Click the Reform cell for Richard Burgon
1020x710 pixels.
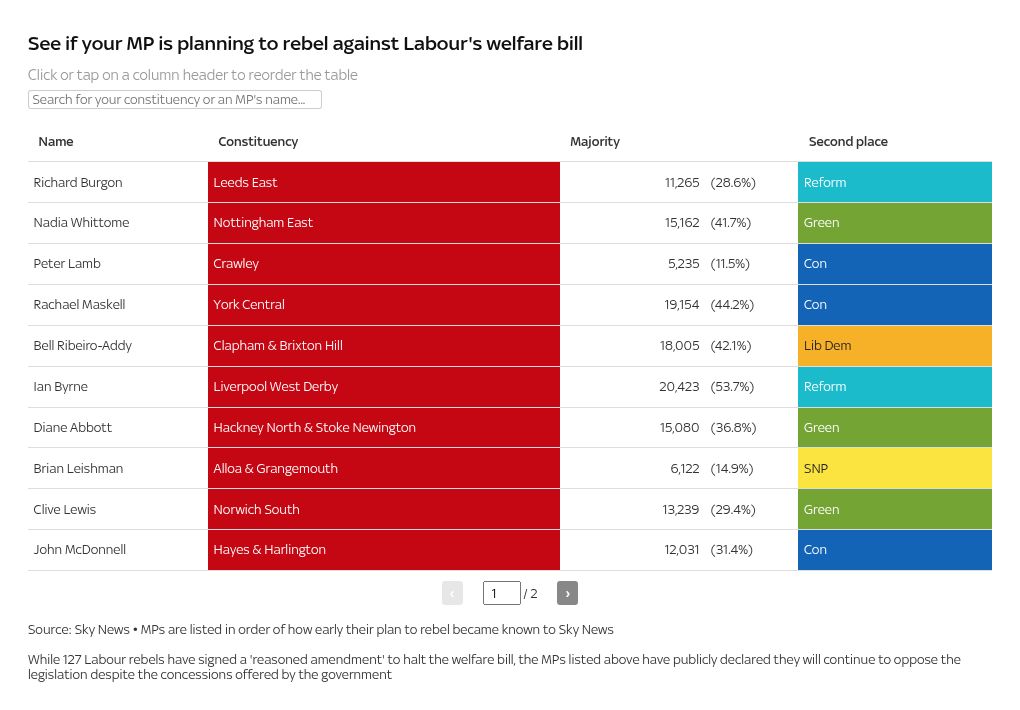click(x=895, y=182)
